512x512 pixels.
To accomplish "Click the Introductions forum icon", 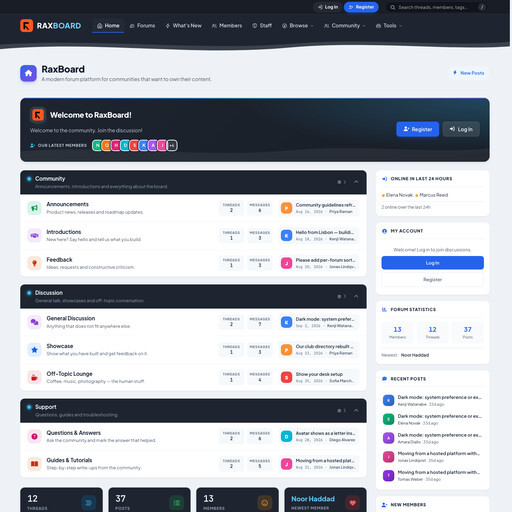I will 34,236.
